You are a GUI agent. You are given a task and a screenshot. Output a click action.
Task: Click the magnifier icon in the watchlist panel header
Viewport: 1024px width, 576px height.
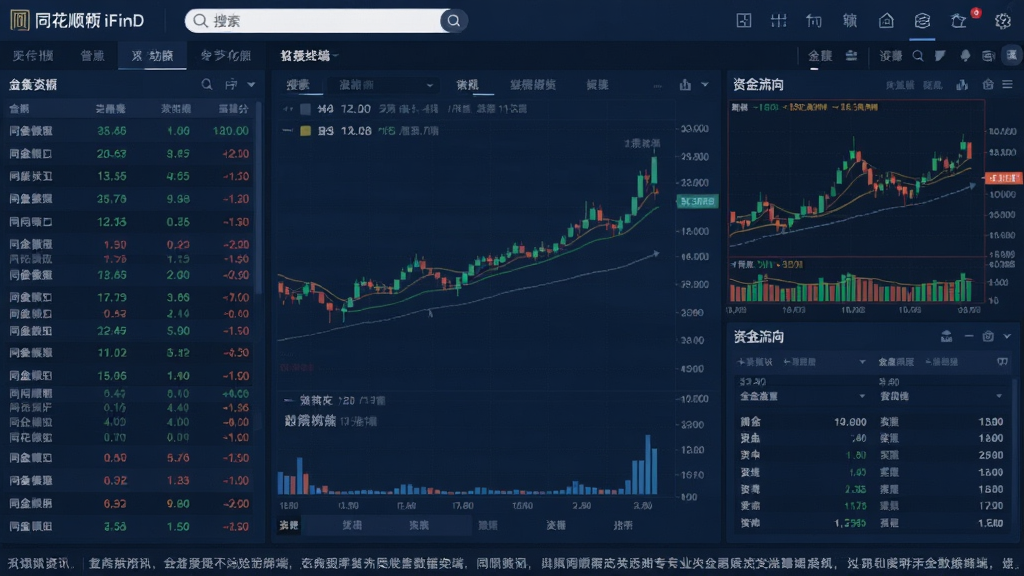click(206, 84)
